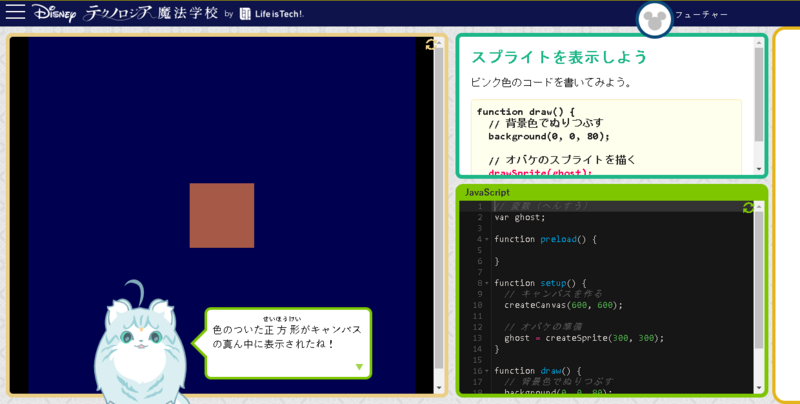The image size is (800, 404).
Task: Click the JavaScript tab label
Action: coord(487,192)
